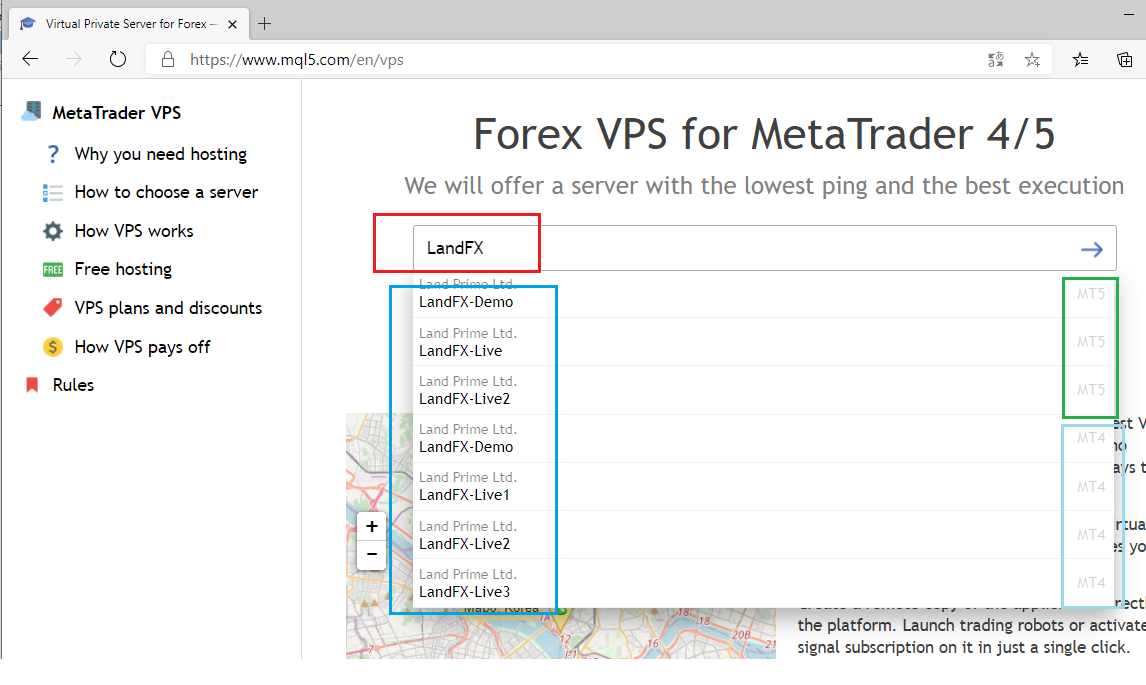The image size is (1146, 685).
Task: Minimize the browser window
Action: [1128, 15]
